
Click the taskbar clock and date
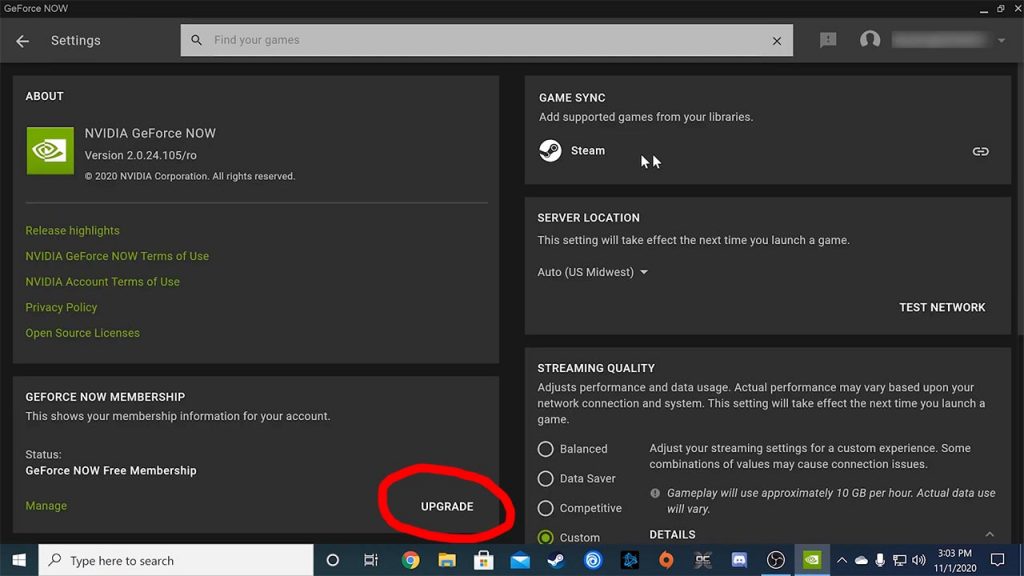coord(955,560)
